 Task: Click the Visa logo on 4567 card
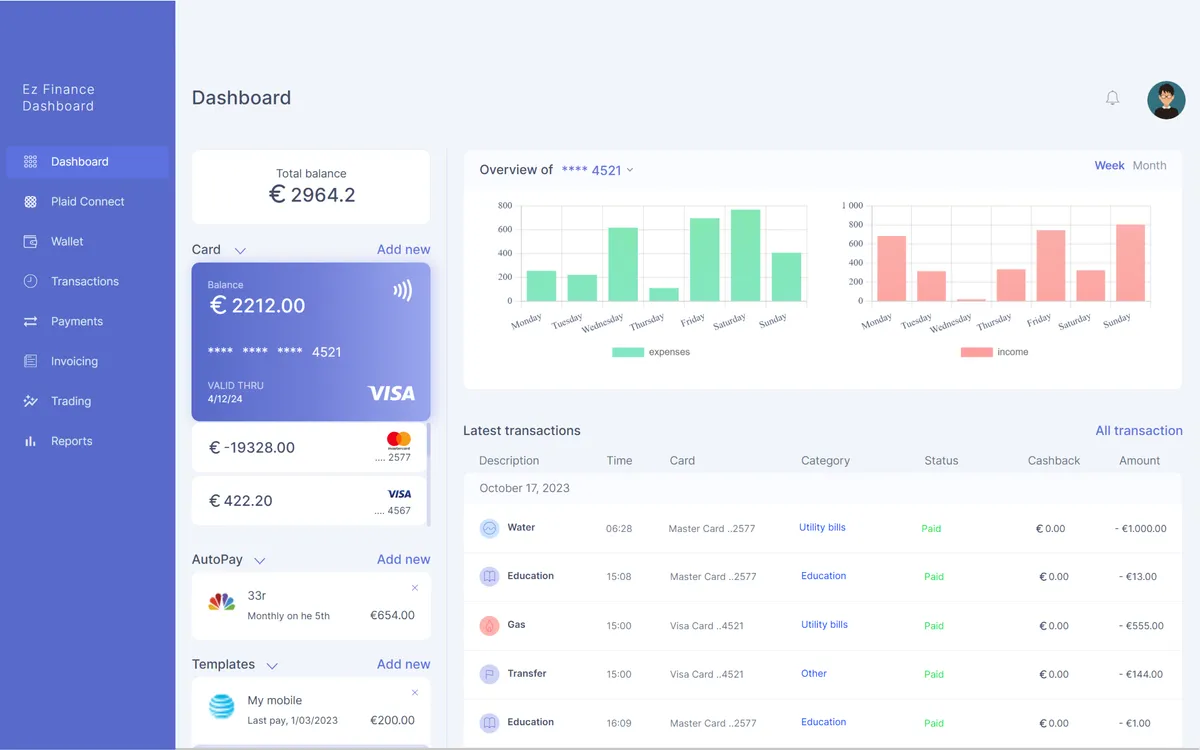[399, 494]
